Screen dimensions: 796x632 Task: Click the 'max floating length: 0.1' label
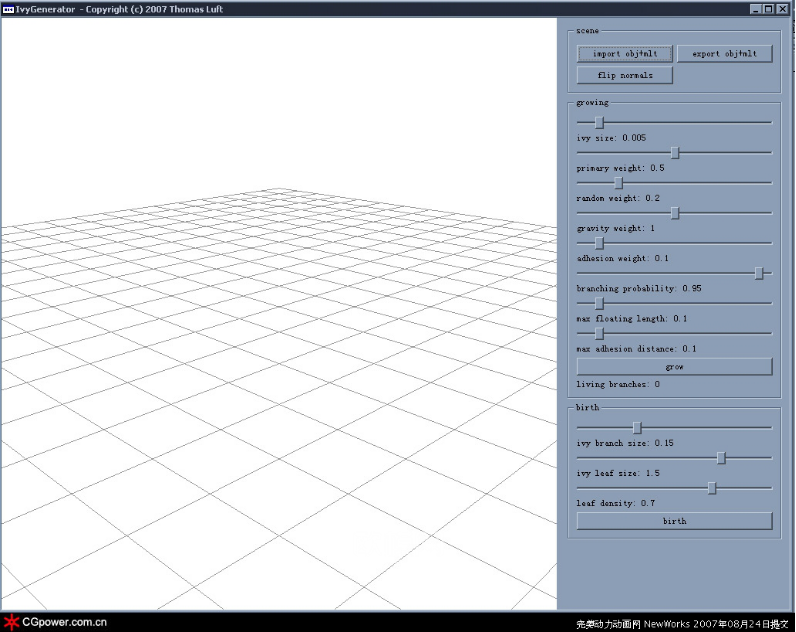coord(632,319)
